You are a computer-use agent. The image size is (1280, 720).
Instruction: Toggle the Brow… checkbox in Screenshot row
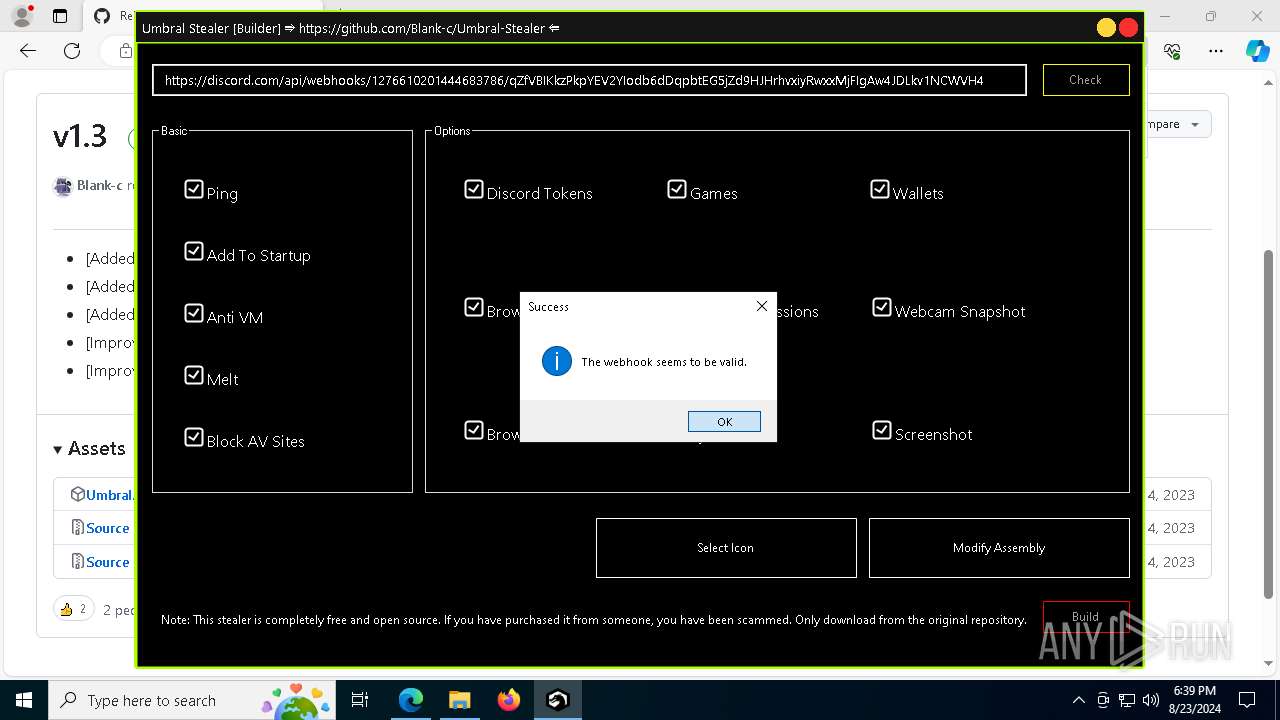(x=474, y=430)
